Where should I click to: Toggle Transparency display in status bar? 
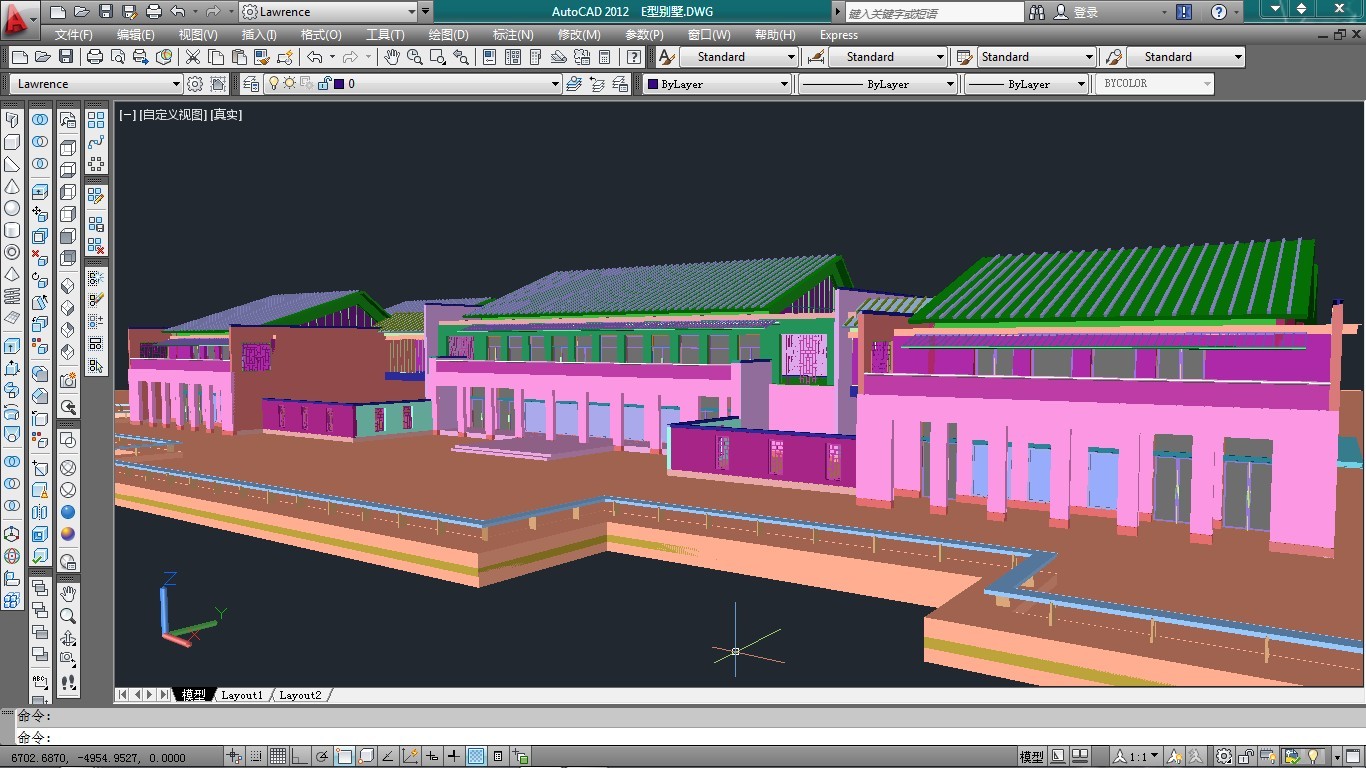click(x=476, y=757)
